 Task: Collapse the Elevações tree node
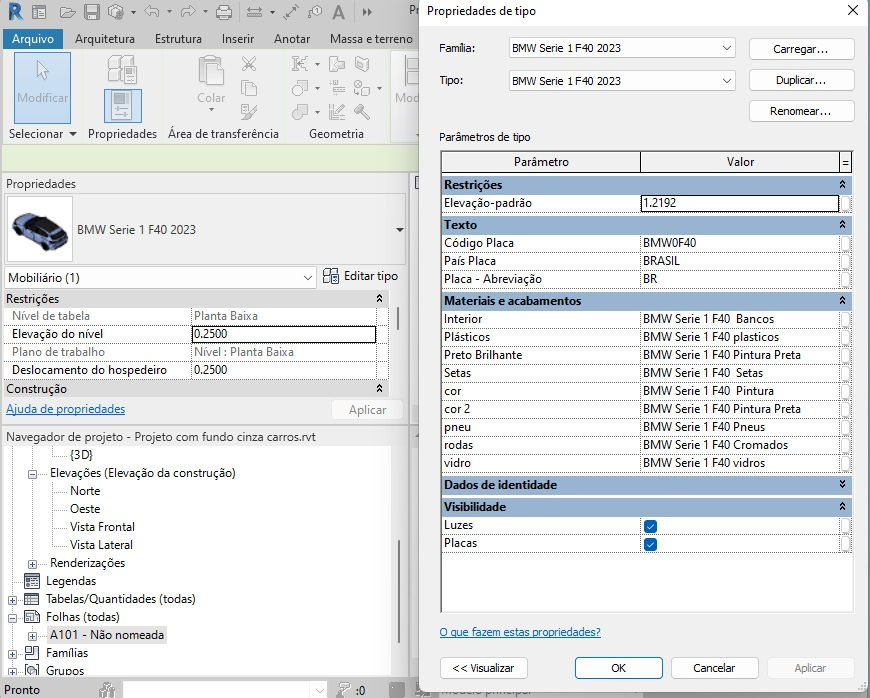coord(32,474)
